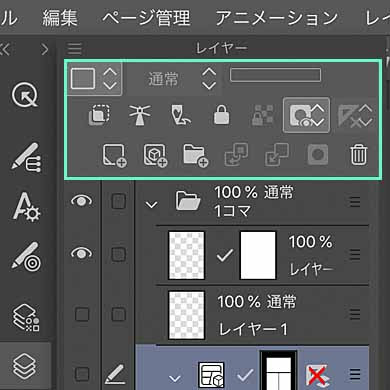Toggle second column box on masked layer row
The height and width of the screenshot is (390, 390).
click(x=118, y=254)
